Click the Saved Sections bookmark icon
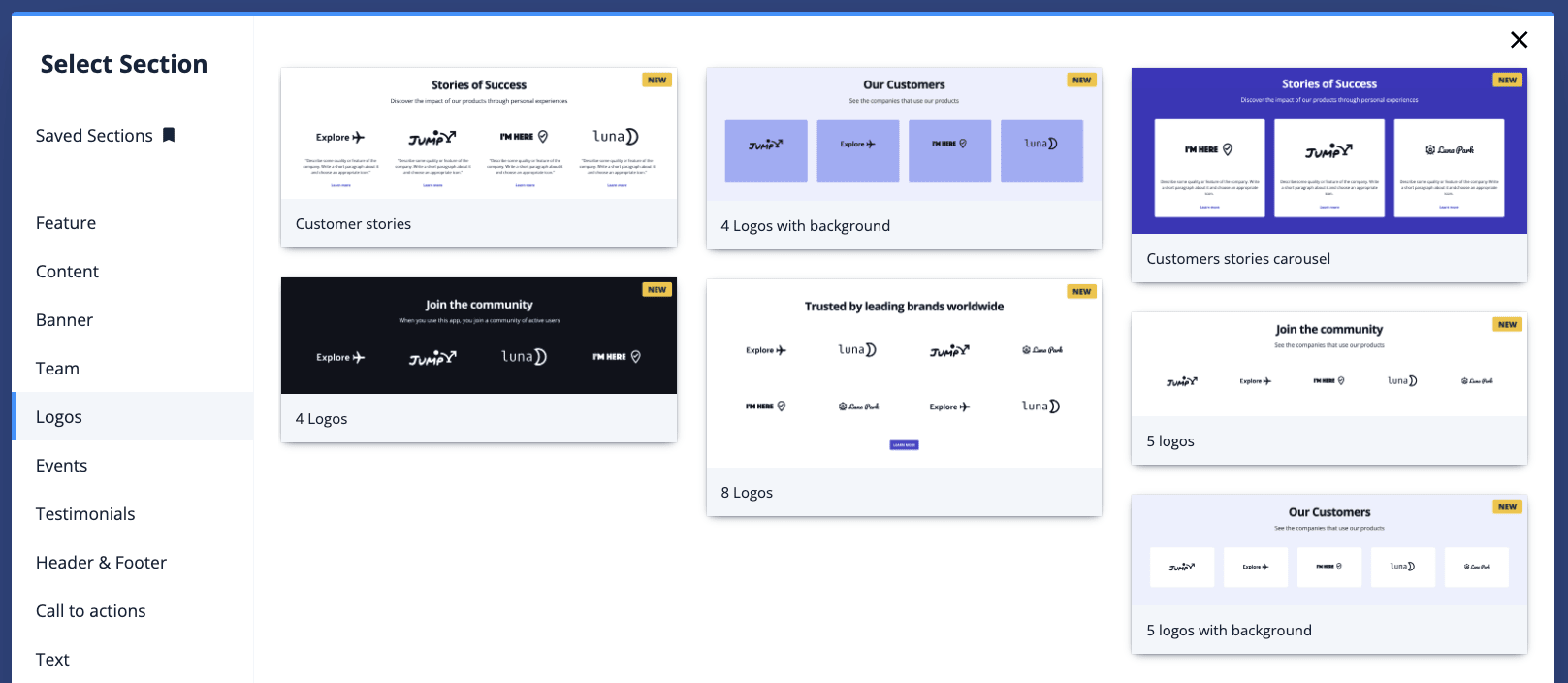This screenshot has height=683, width=1568. click(x=169, y=135)
